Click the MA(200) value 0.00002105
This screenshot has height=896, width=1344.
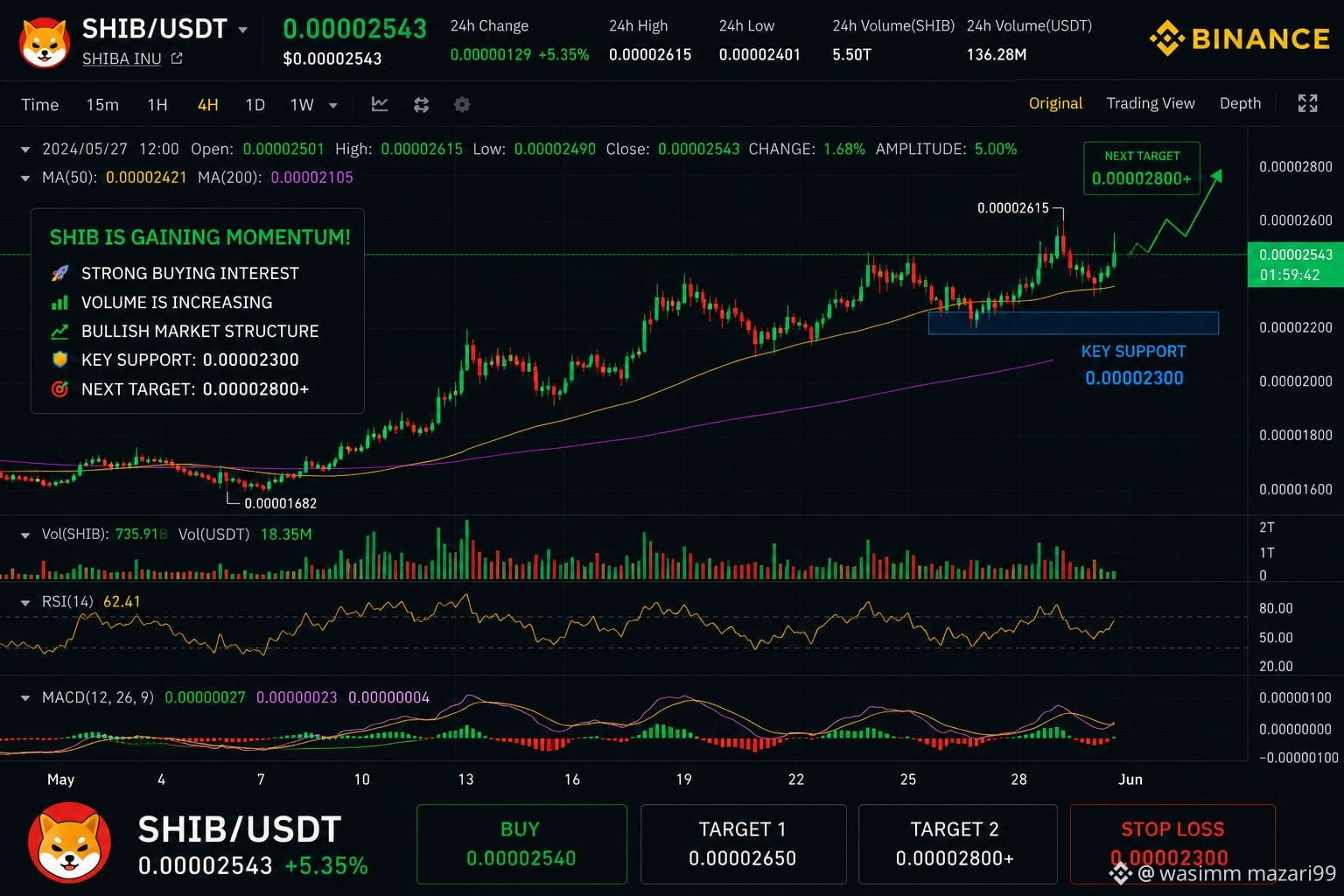click(x=312, y=178)
